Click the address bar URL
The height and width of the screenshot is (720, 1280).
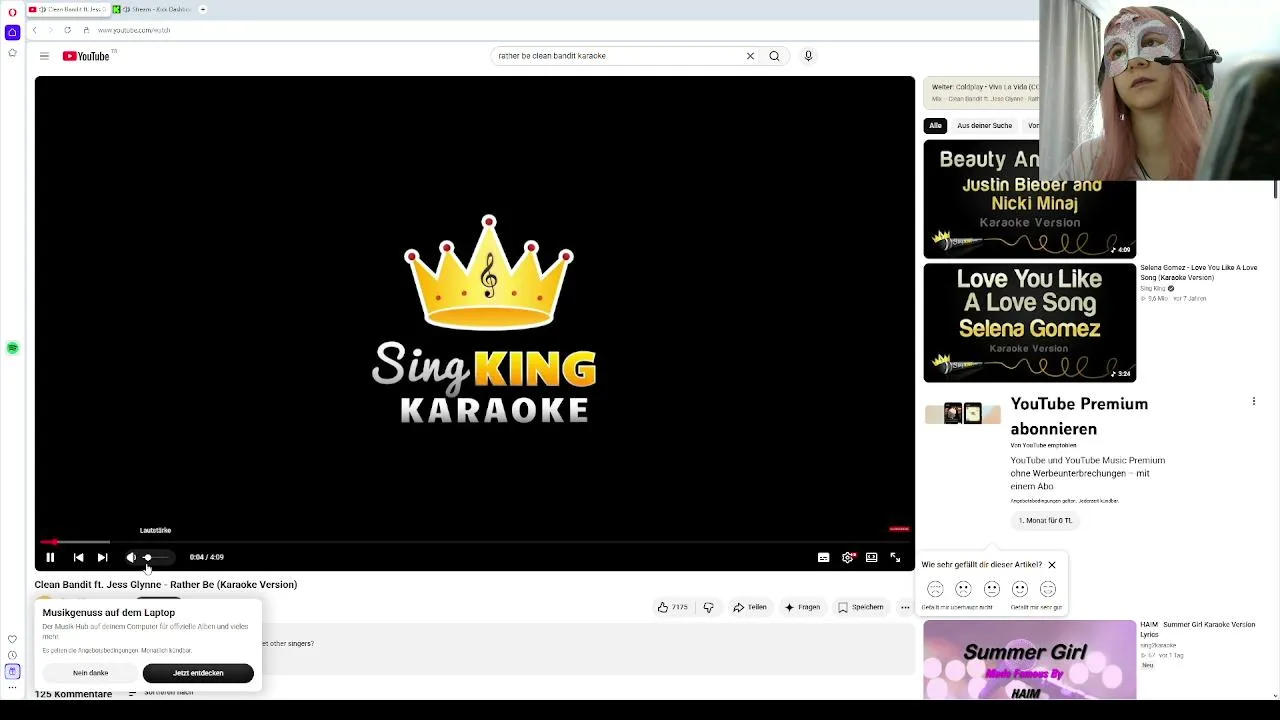point(134,30)
